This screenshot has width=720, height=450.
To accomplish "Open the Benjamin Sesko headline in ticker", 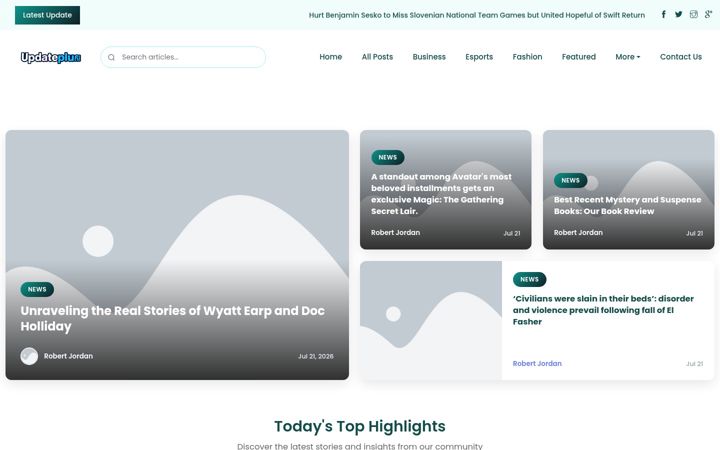I will click(x=477, y=15).
